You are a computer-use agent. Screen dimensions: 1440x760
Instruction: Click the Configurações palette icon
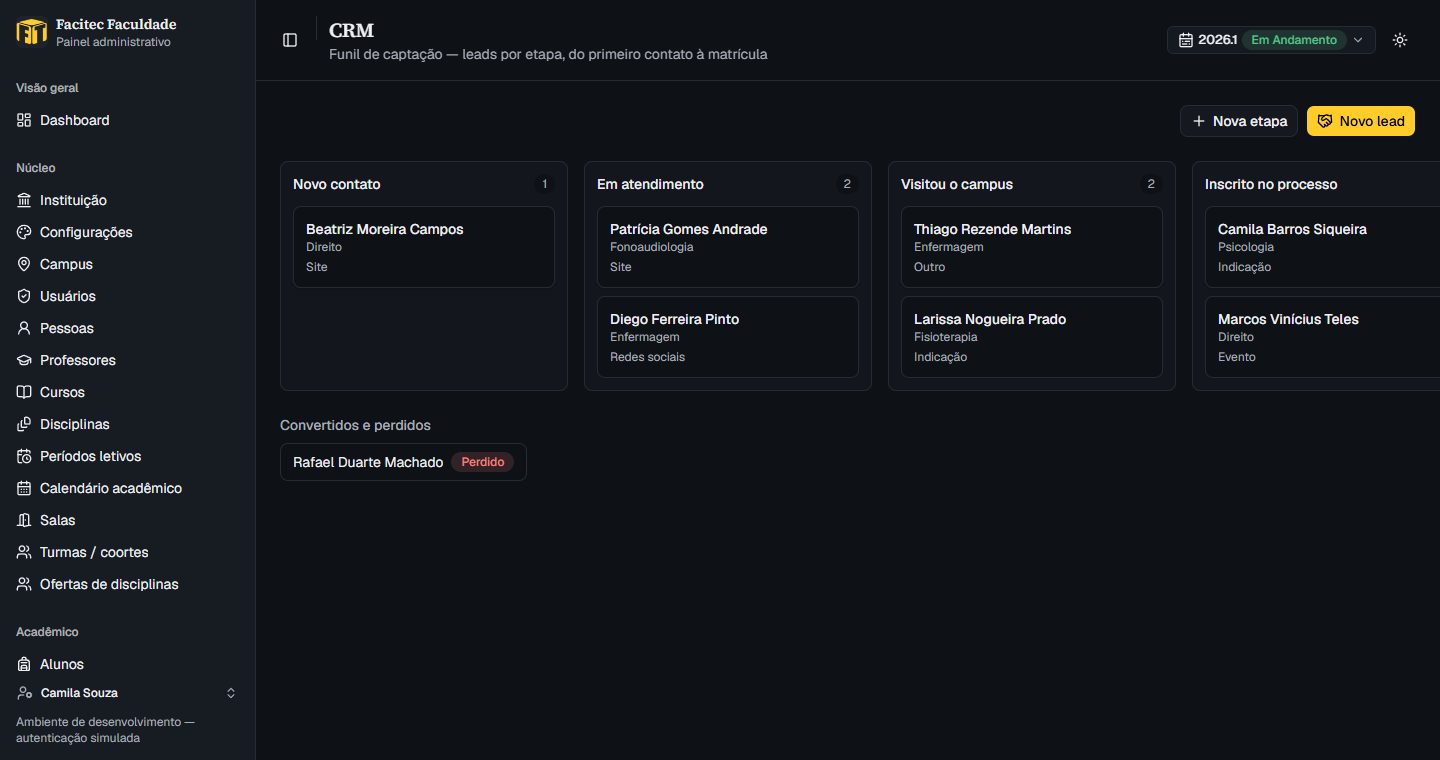pyautogui.click(x=24, y=232)
